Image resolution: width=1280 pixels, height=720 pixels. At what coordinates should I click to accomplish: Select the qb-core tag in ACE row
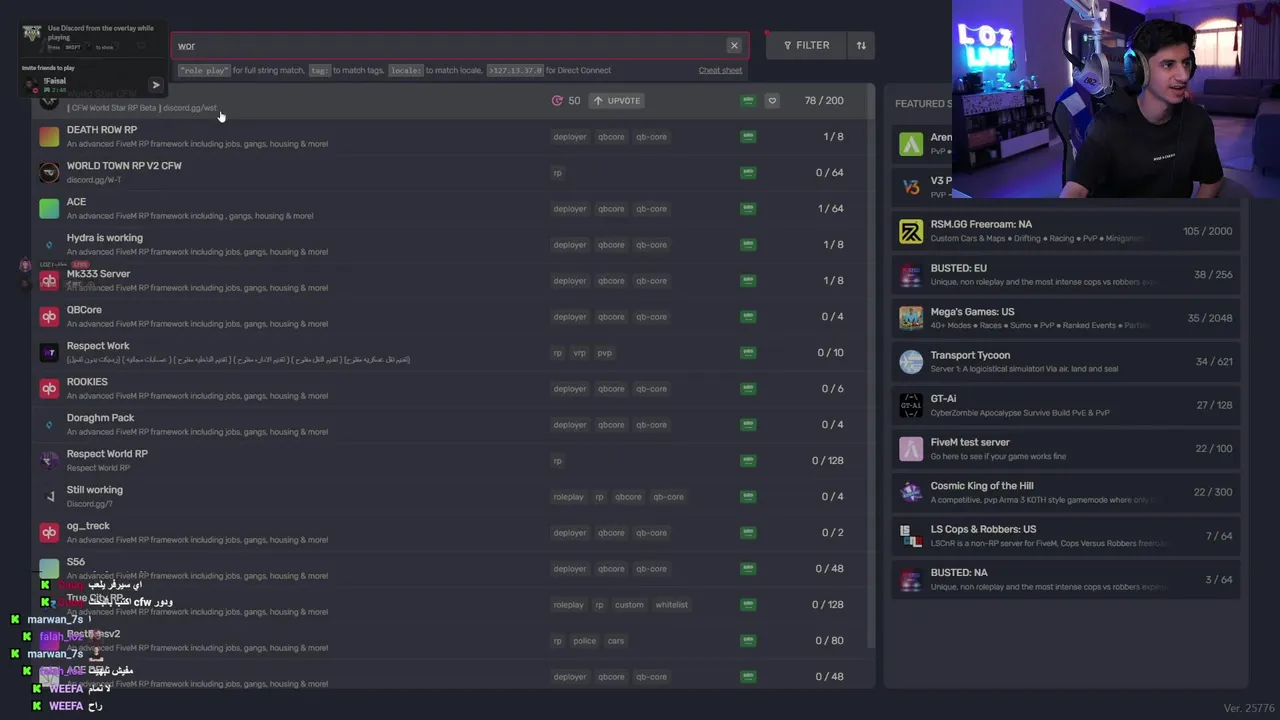(651, 209)
